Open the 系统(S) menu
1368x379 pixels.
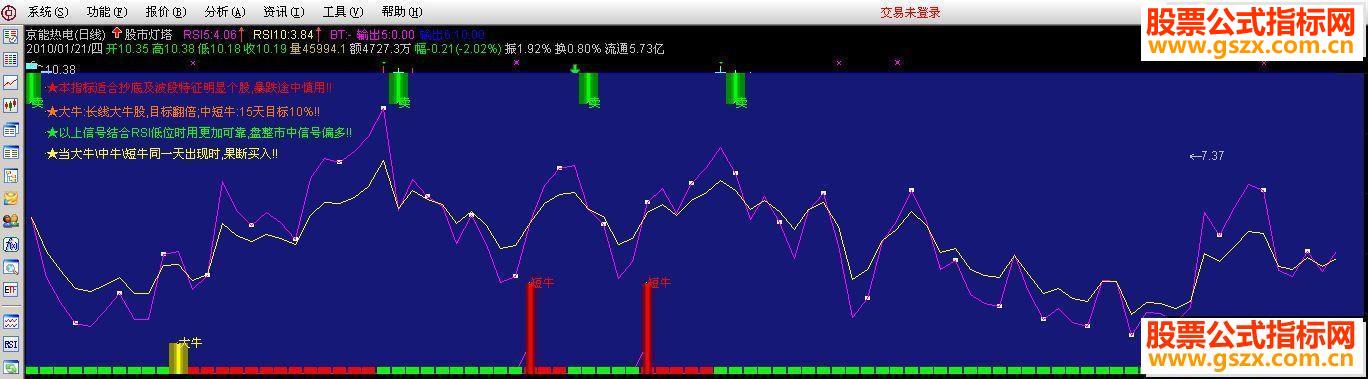[x=48, y=12]
